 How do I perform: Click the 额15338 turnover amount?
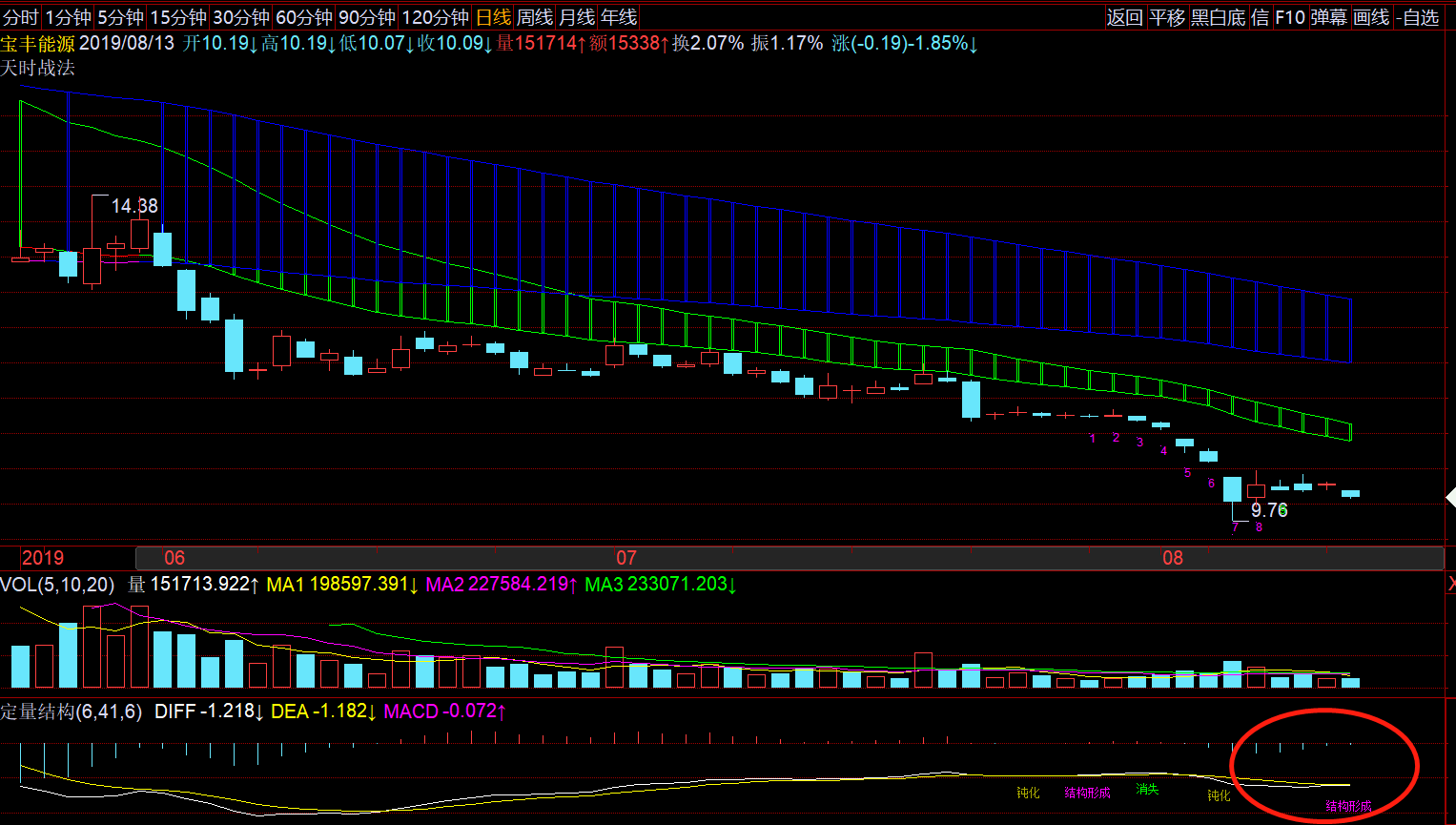[x=629, y=43]
